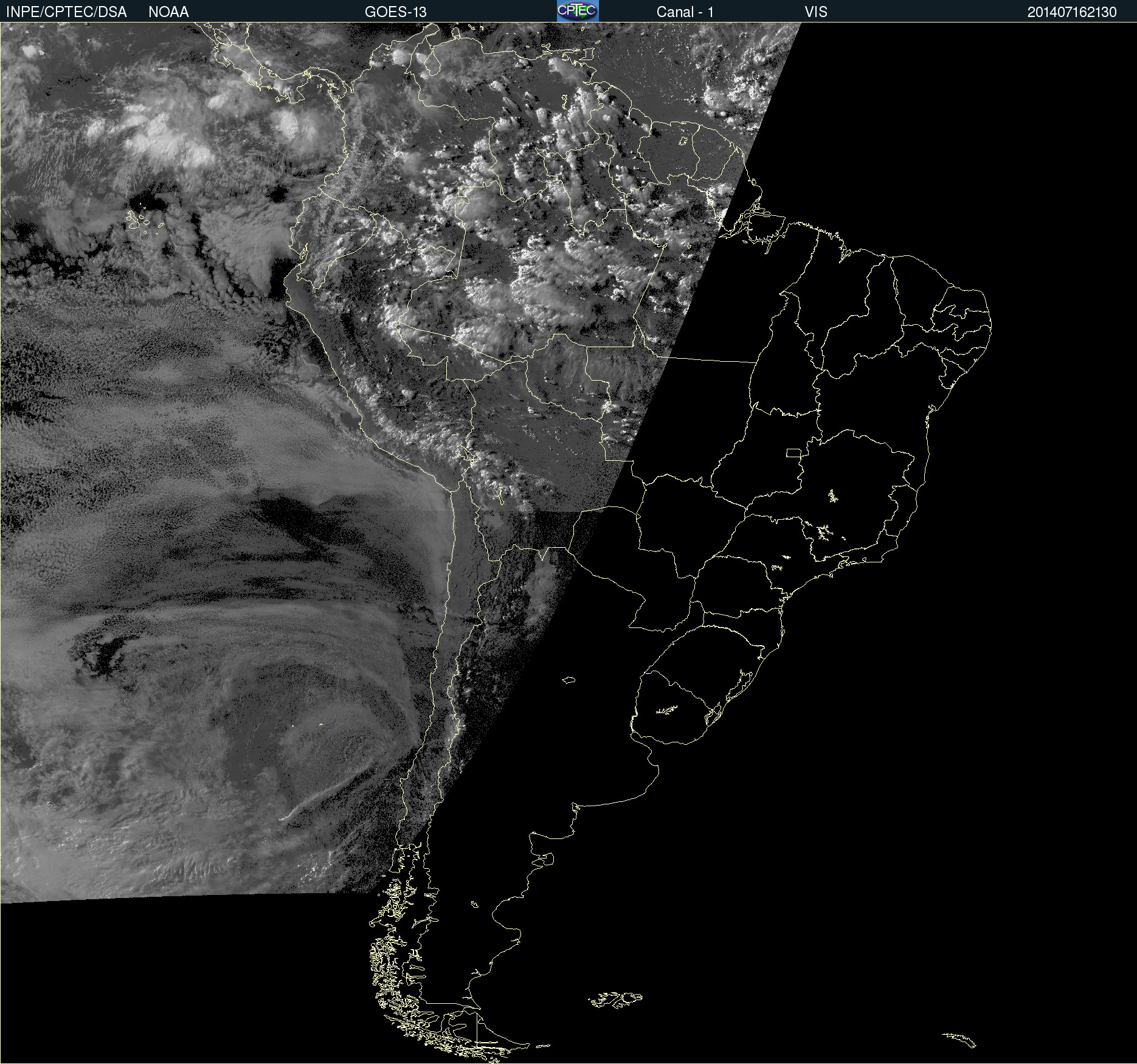1137x1064 pixels.
Task: Click the GOES-13 satellite label
Action: point(396,12)
